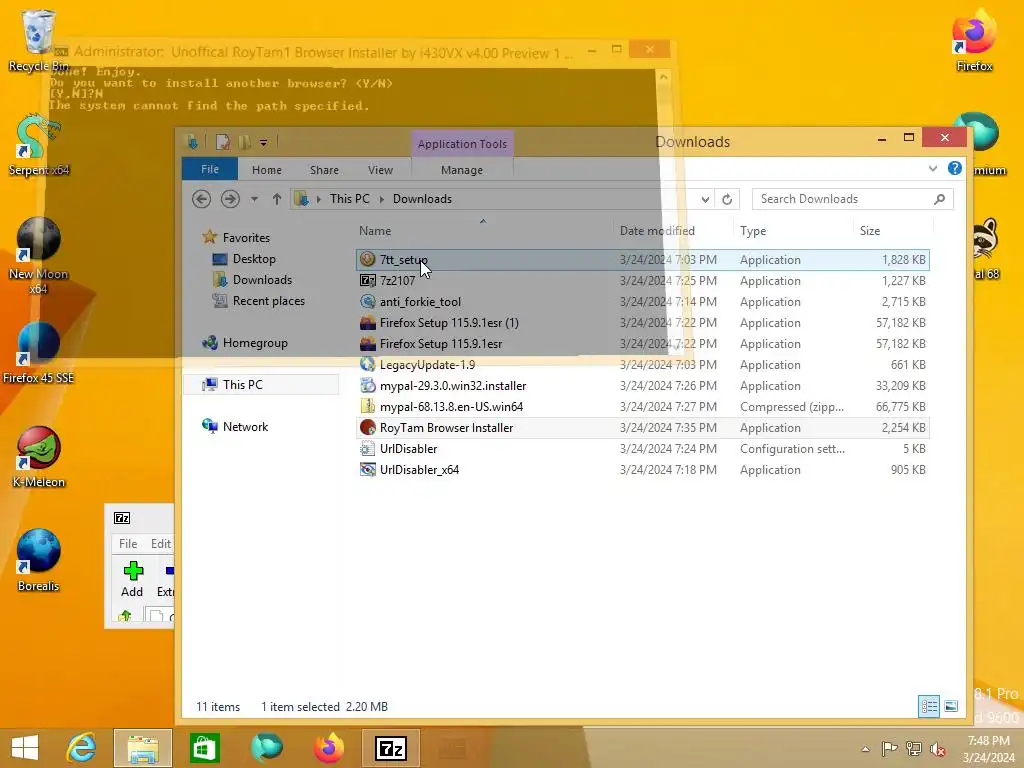Image resolution: width=1024 pixels, height=768 pixels.
Task: Open the Home ribbon tab
Action: pos(266,170)
